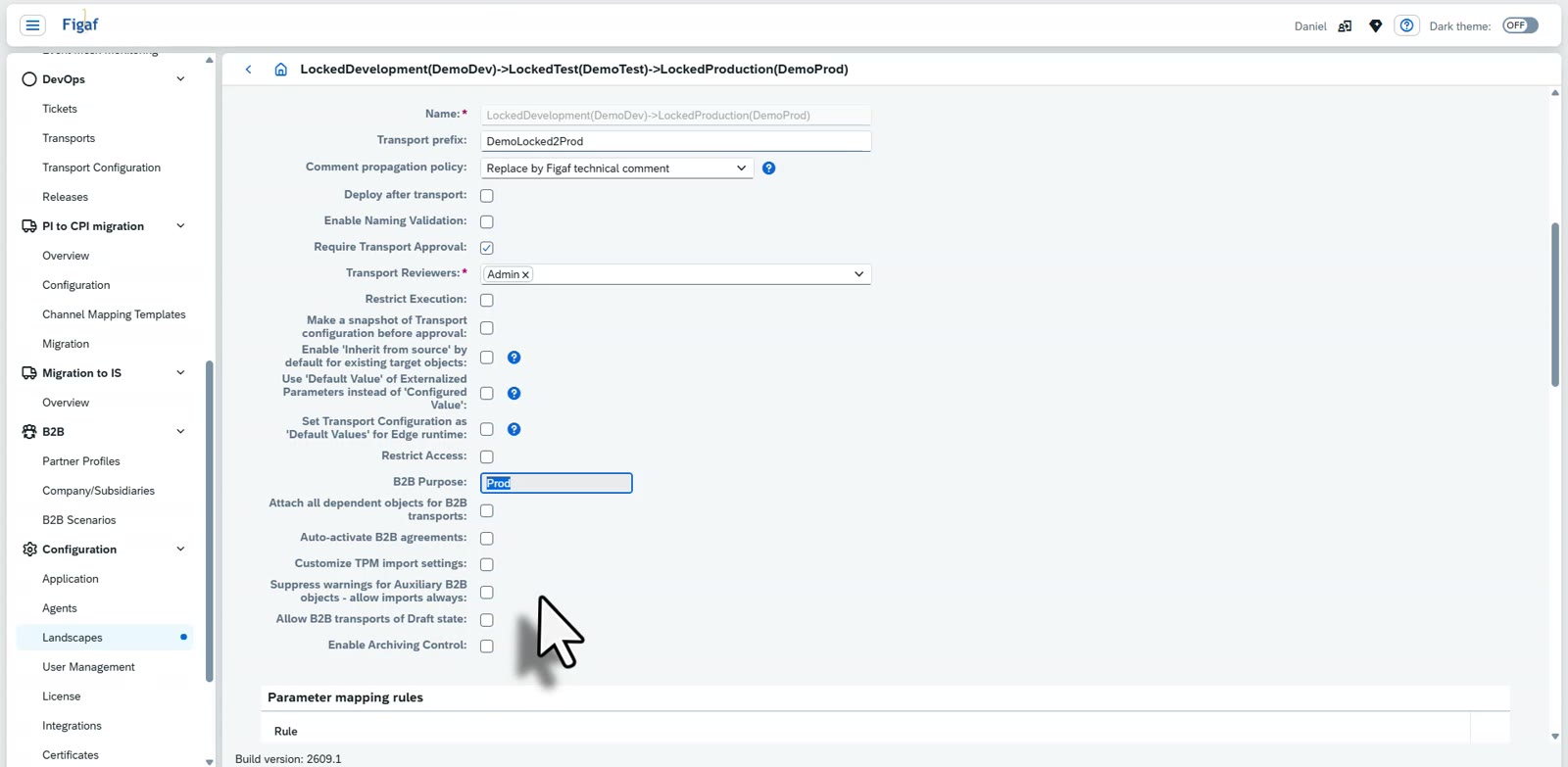Tick the Restrict Execution checkbox
This screenshot has width=1568, height=767.
coord(487,301)
